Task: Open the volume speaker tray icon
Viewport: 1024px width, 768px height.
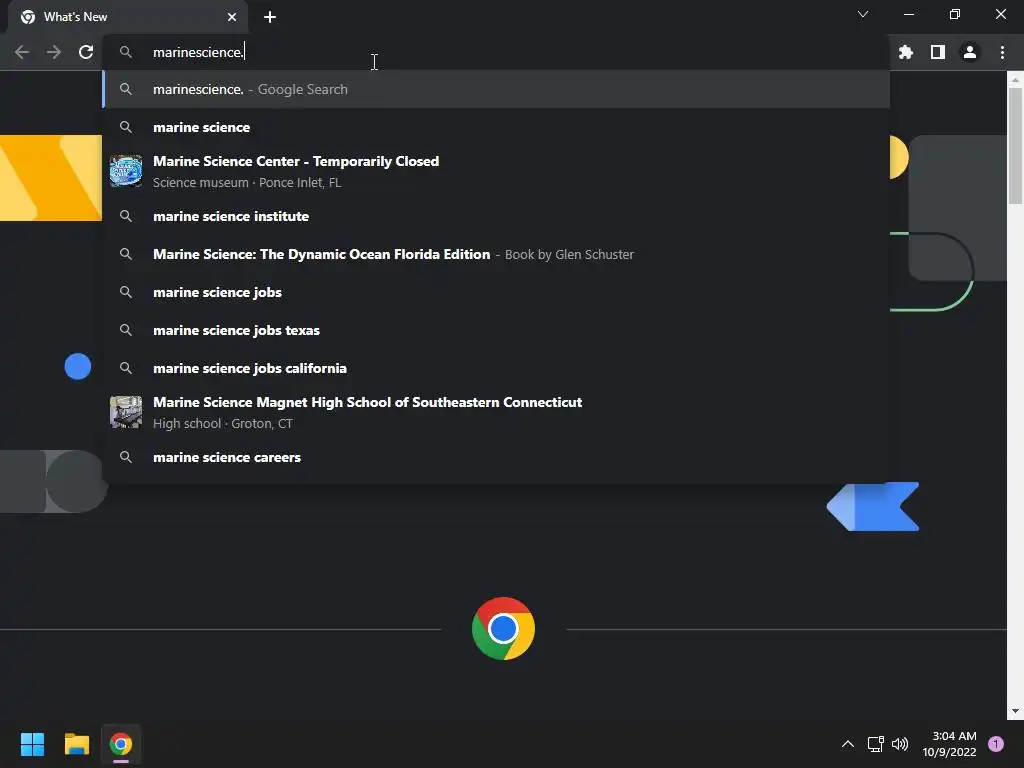Action: 900,744
